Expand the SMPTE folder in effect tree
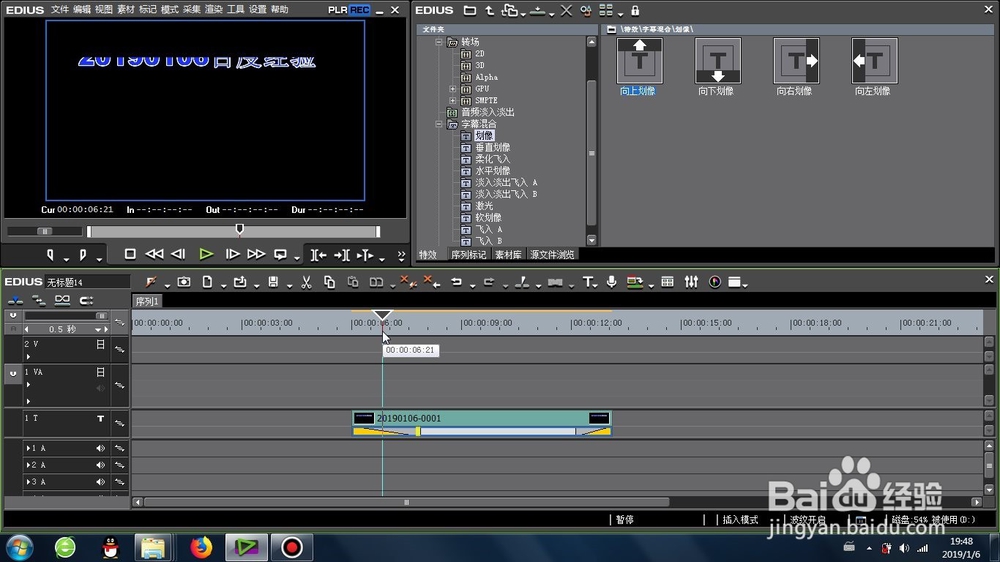This screenshot has height=562, width=1000. [453, 100]
